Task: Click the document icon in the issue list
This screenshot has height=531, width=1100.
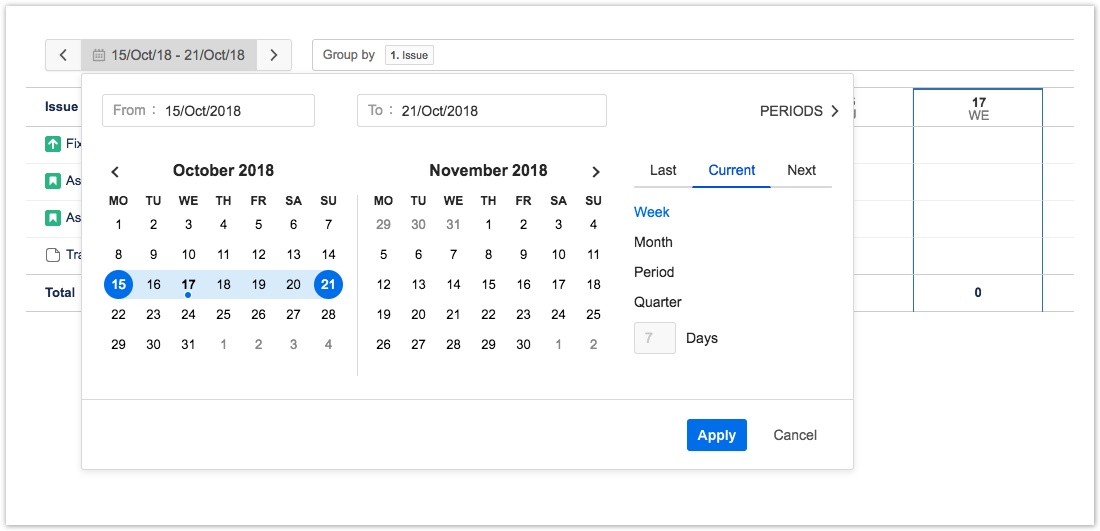Action: [x=53, y=255]
